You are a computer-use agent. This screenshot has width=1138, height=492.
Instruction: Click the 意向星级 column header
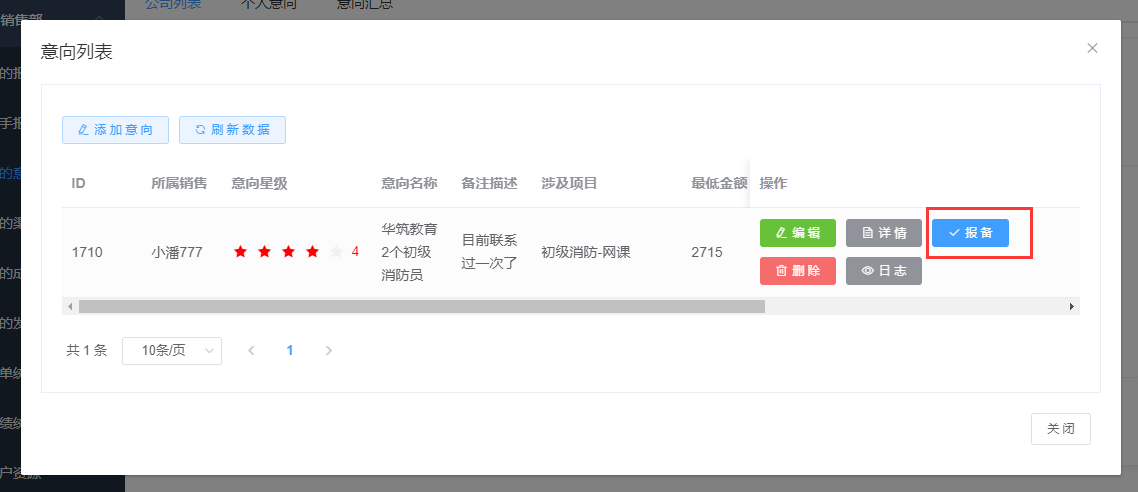259,183
